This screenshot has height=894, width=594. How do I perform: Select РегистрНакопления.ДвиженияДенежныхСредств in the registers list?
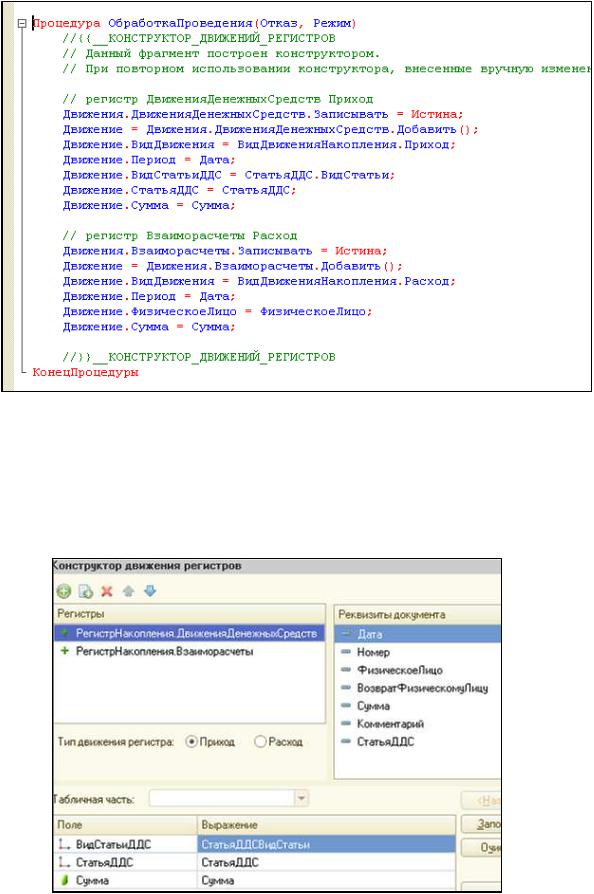pyautogui.click(x=190, y=633)
